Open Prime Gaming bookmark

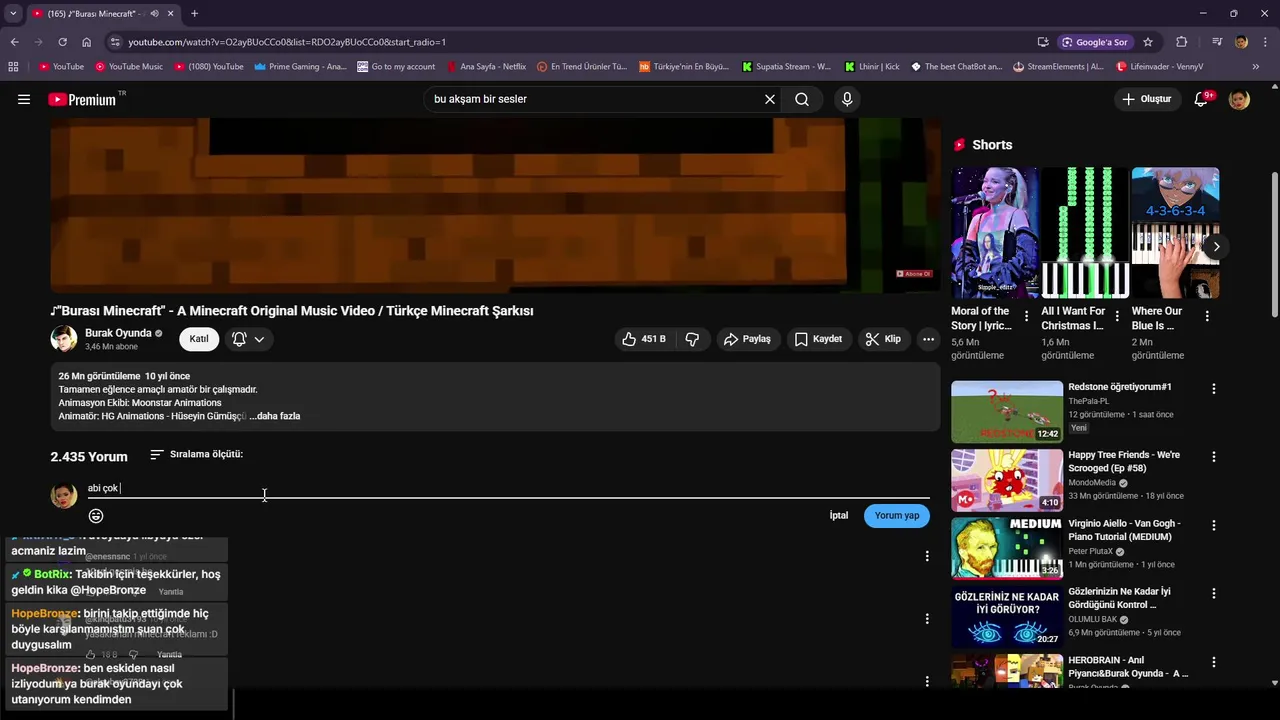pos(300,67)
